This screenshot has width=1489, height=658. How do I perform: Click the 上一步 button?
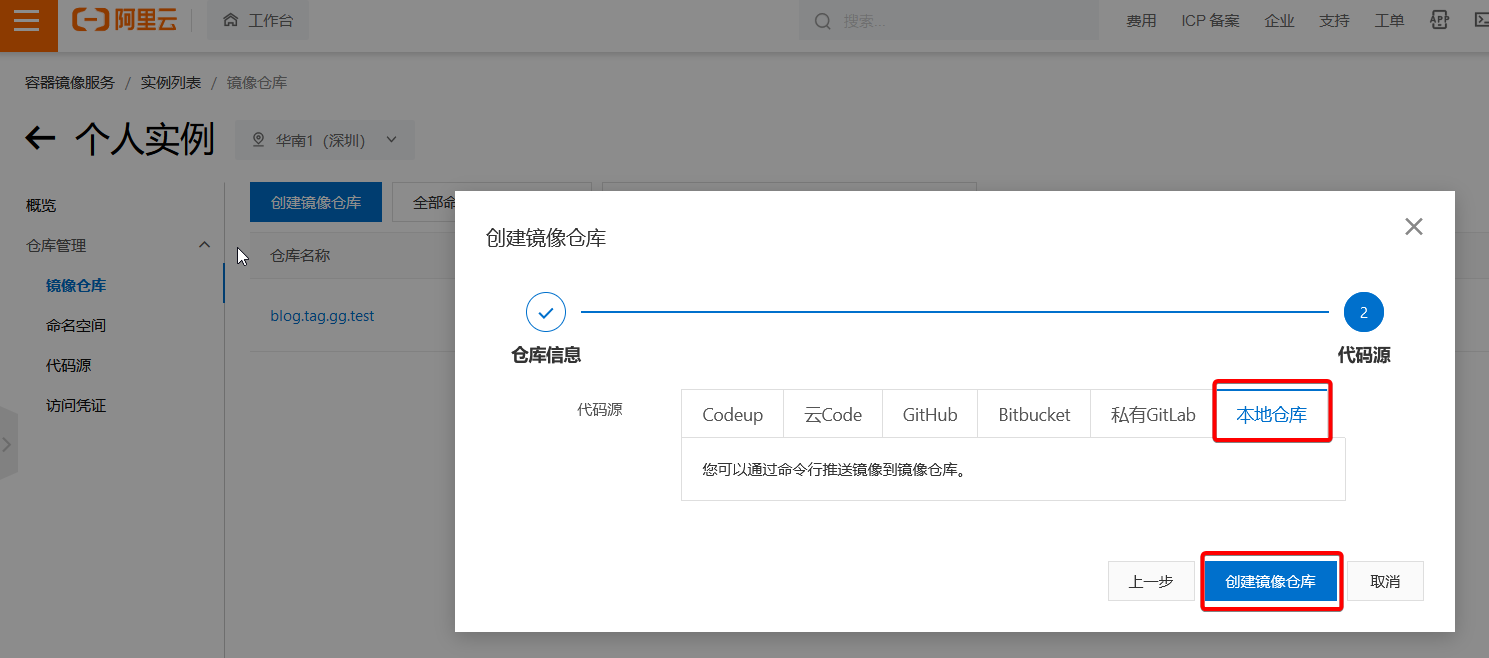coord(1151,581)
